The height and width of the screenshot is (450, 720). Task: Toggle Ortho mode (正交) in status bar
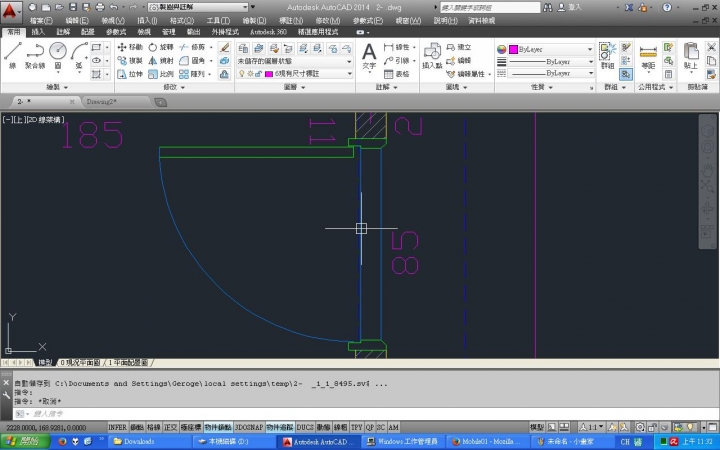170,427
